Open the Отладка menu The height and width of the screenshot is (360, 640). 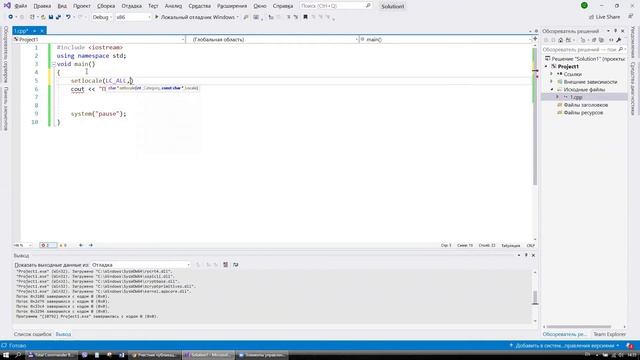pyautogui.click(x=131, y=6)
